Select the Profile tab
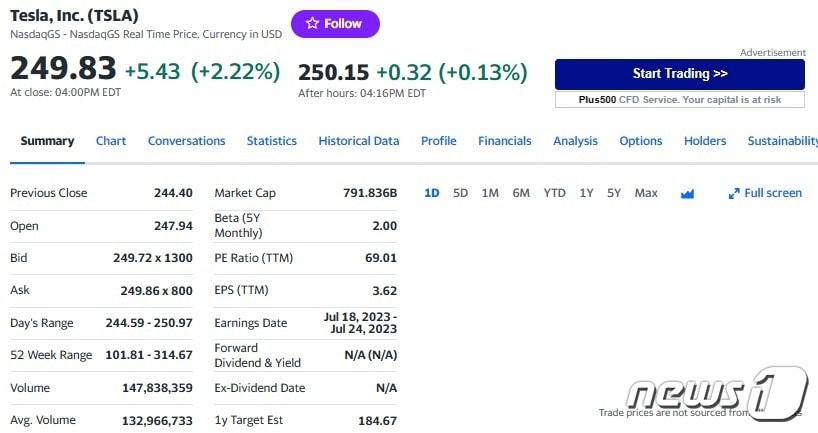The image size is (818, 433). 438,141
